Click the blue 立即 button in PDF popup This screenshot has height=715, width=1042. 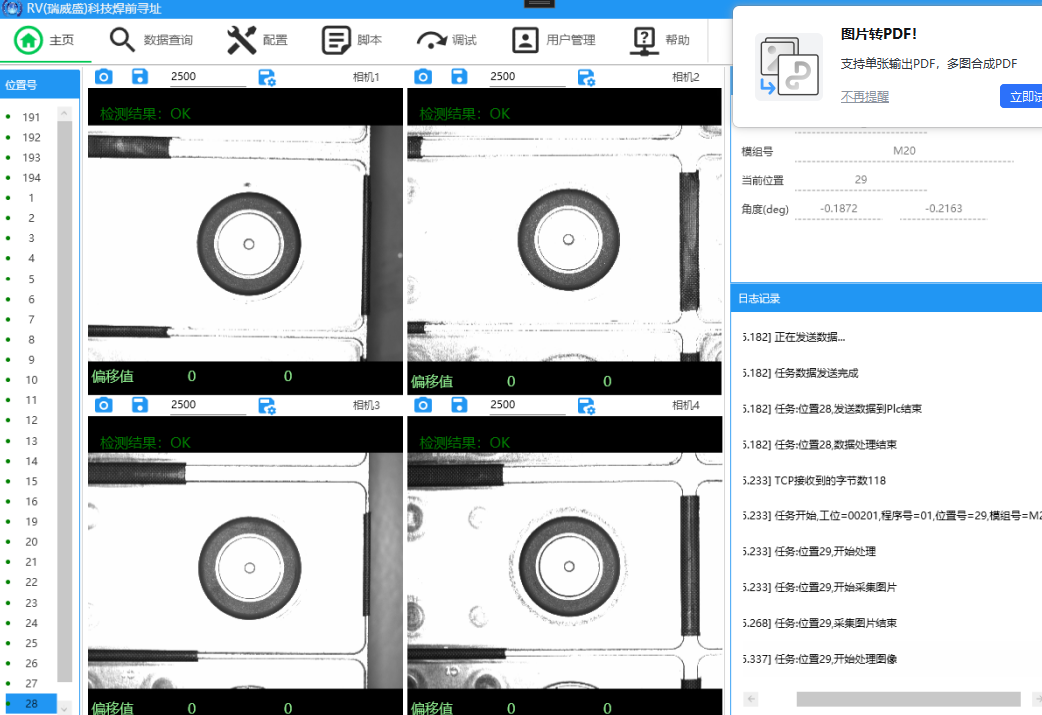[x=1021, y=96]
